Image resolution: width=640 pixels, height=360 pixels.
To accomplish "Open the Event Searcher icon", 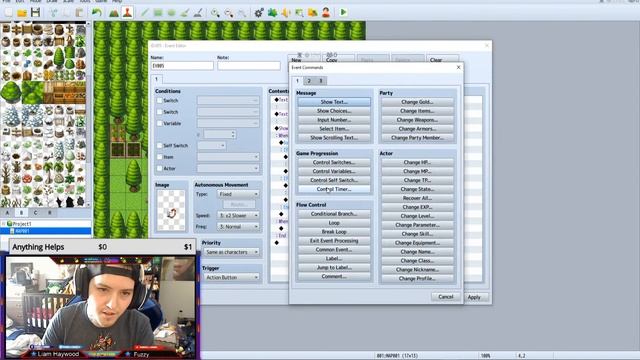I will click(299, 13).
